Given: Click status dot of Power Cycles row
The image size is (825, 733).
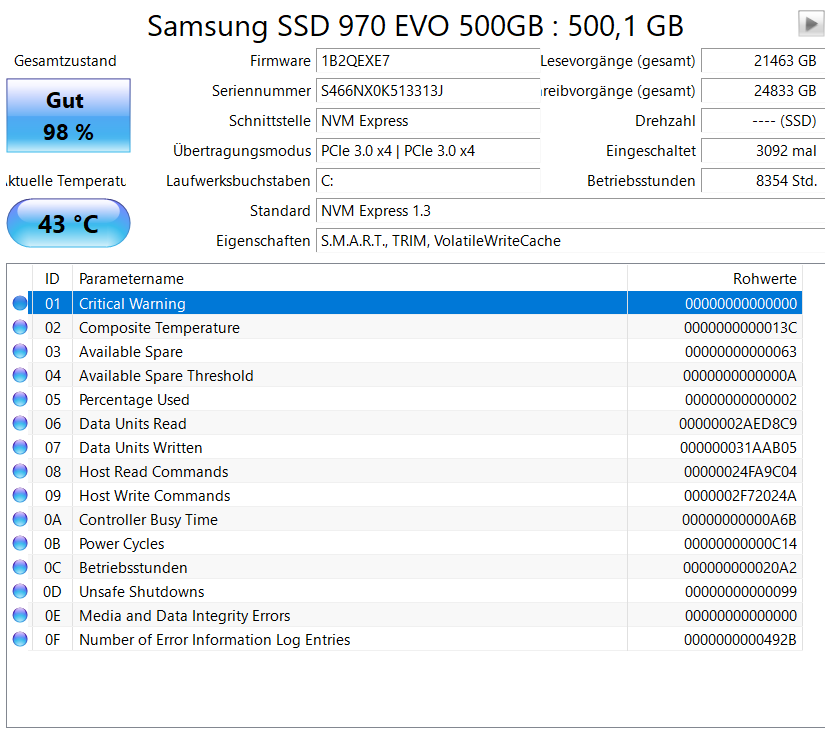Looking at the screenshot, I should click(20, 543).
